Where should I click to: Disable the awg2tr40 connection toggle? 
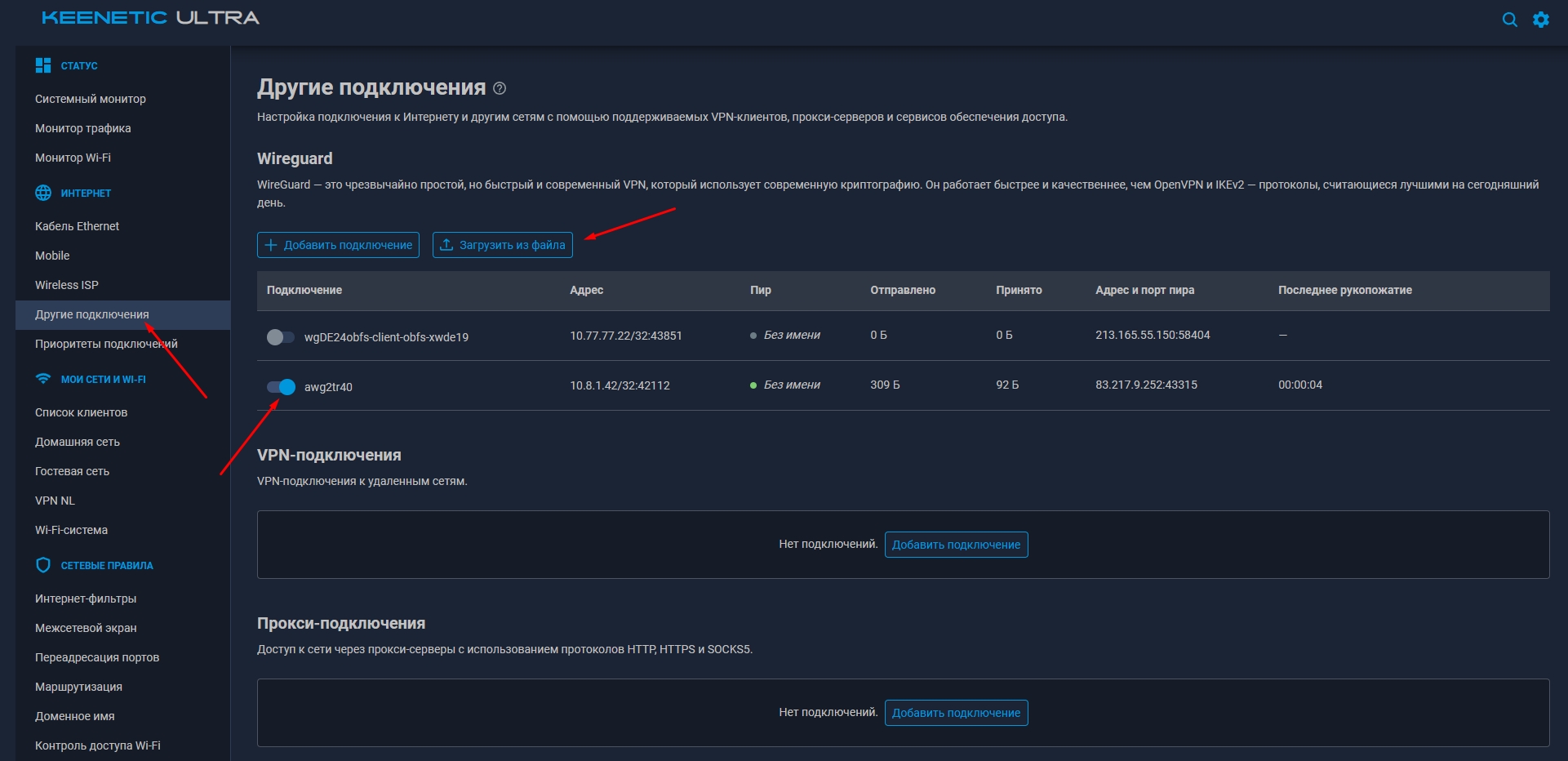pos(281,387)
